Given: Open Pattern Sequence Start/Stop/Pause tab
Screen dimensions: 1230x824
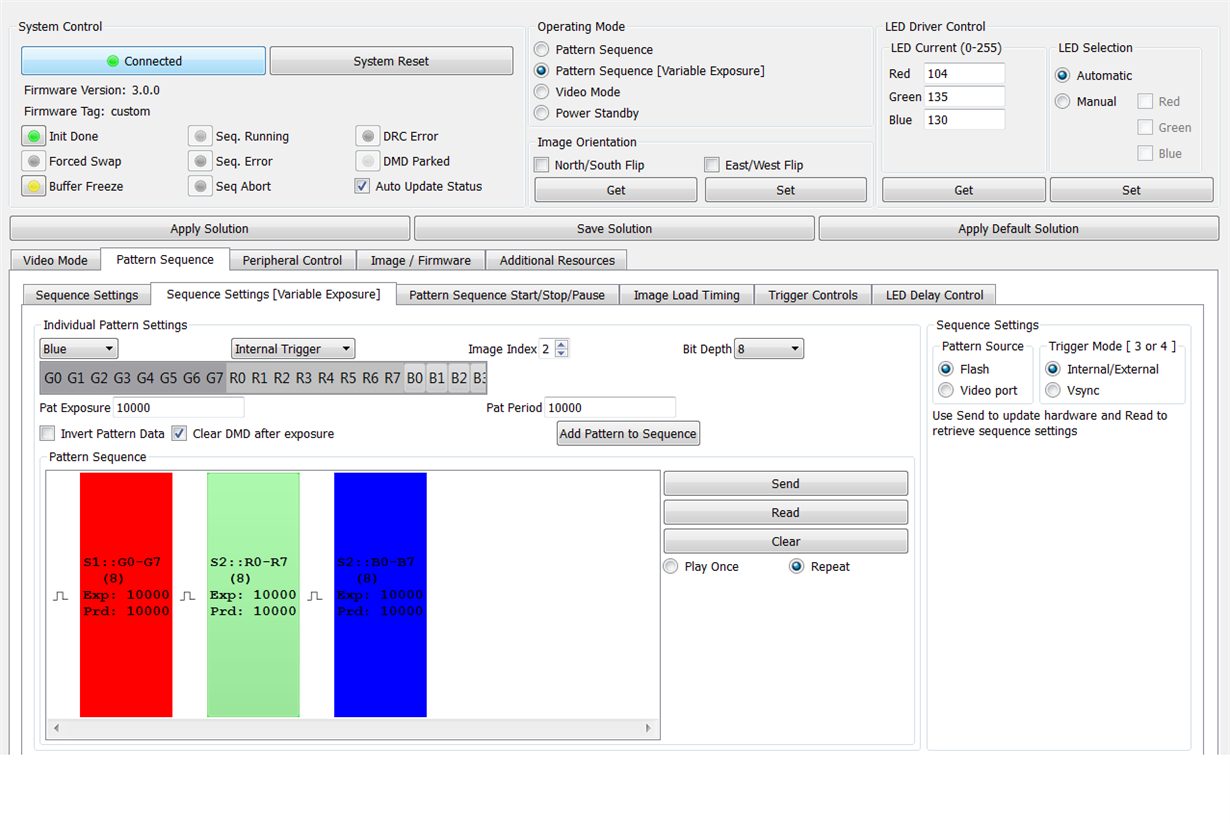Looking at the screenshot, I should (x=507, y=295).
